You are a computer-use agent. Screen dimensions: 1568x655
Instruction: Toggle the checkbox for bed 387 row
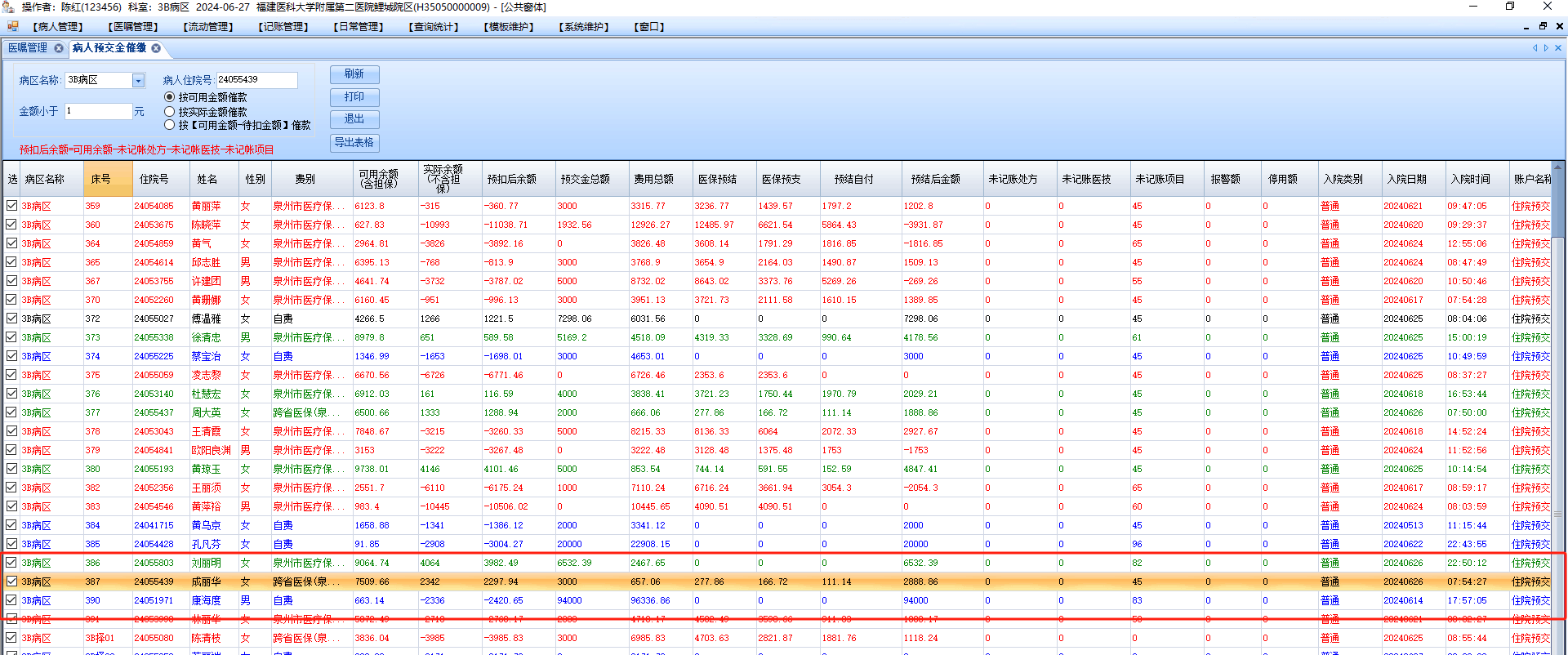click(x=11, y=581)
